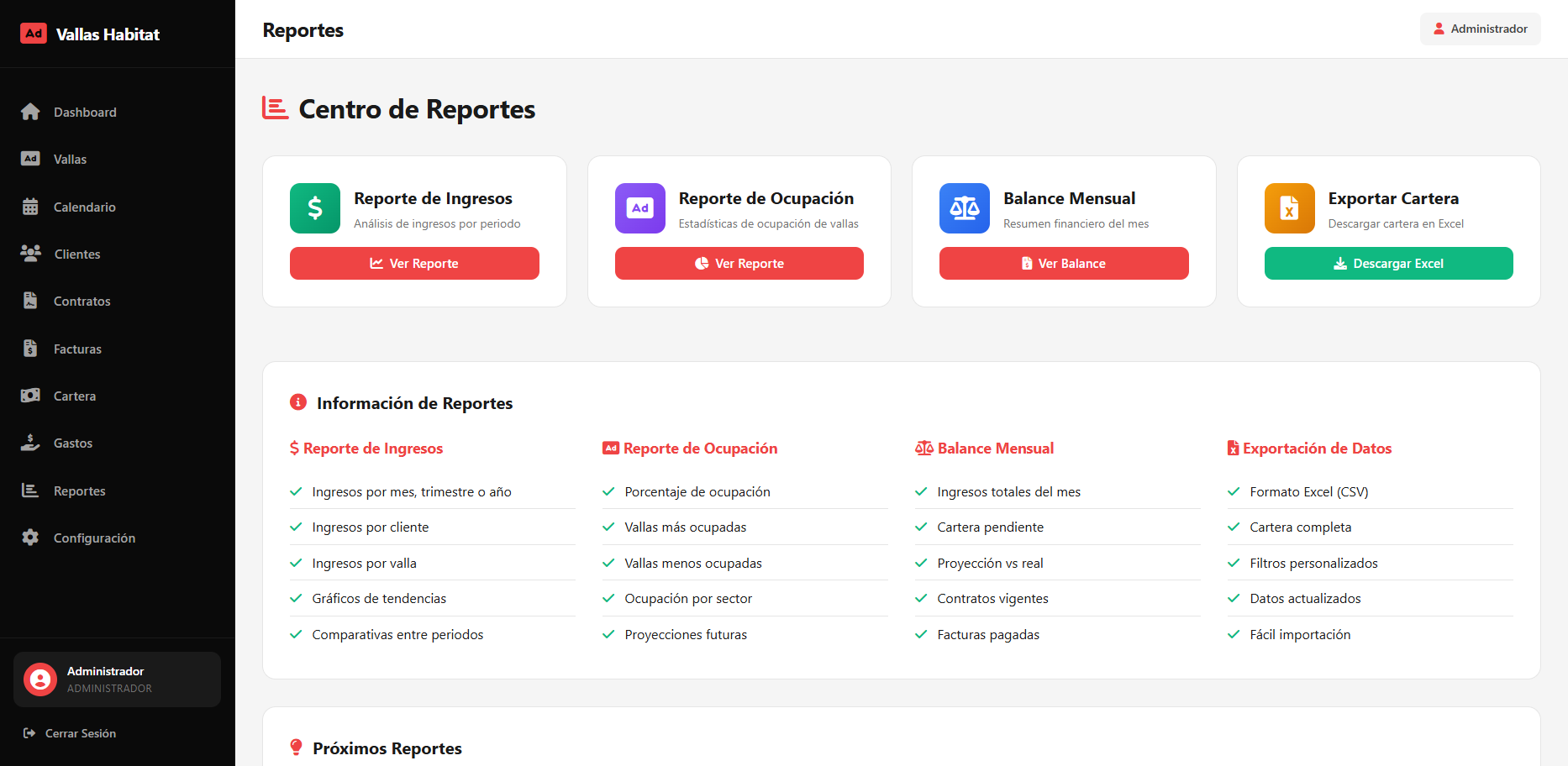This screenshot has height=766, width=1568.
Task: Click the Clientes people icon
Action: point(30,254)
